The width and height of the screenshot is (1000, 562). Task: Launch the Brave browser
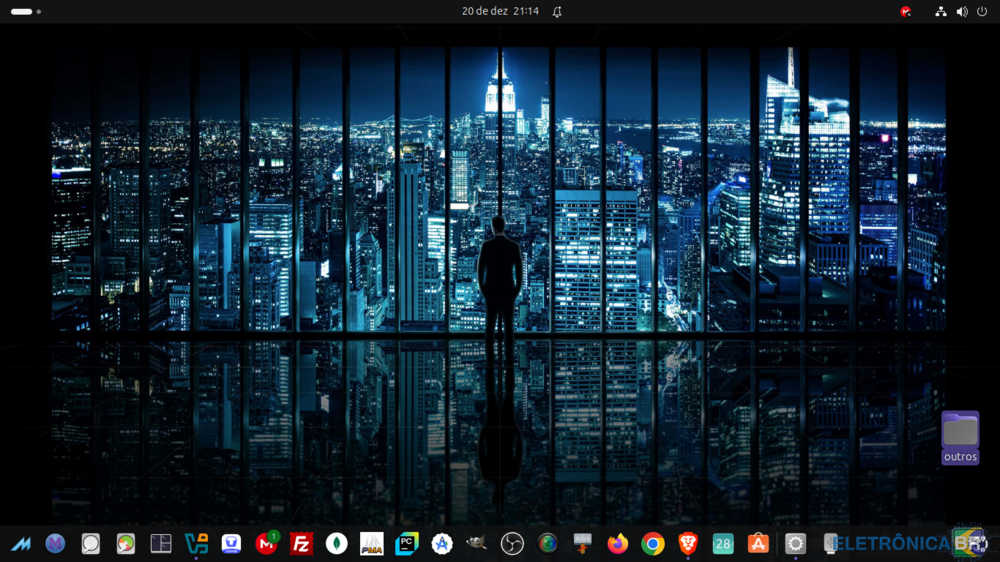[x=688, y=544]
